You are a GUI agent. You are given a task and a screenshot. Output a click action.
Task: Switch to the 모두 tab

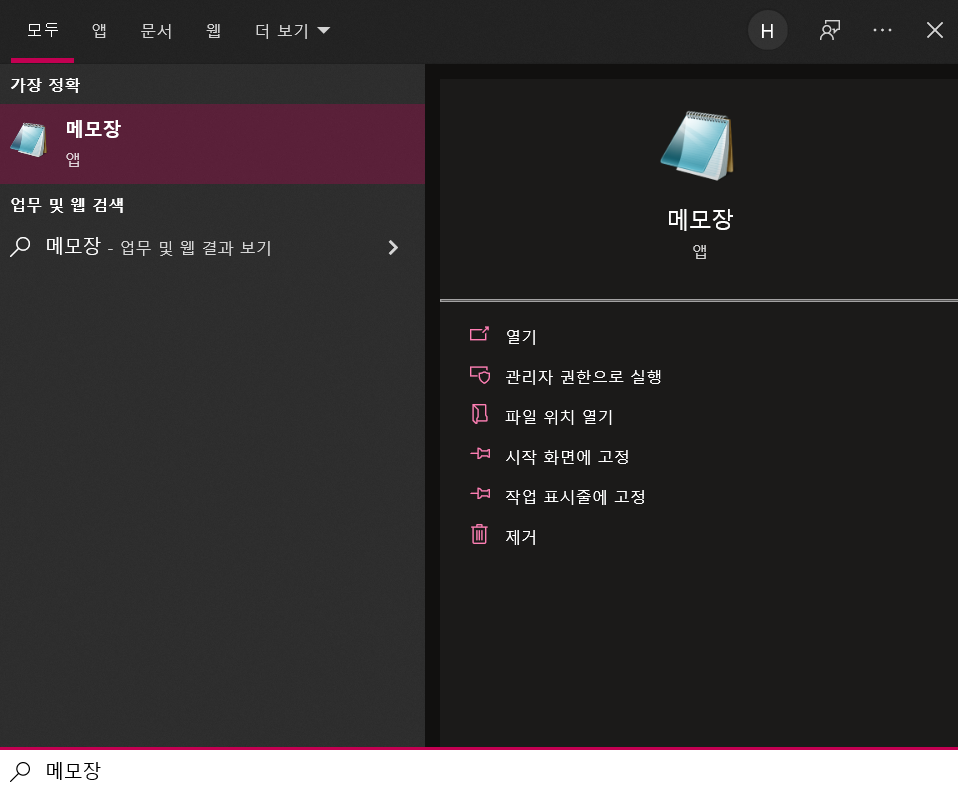click(42, 30)
